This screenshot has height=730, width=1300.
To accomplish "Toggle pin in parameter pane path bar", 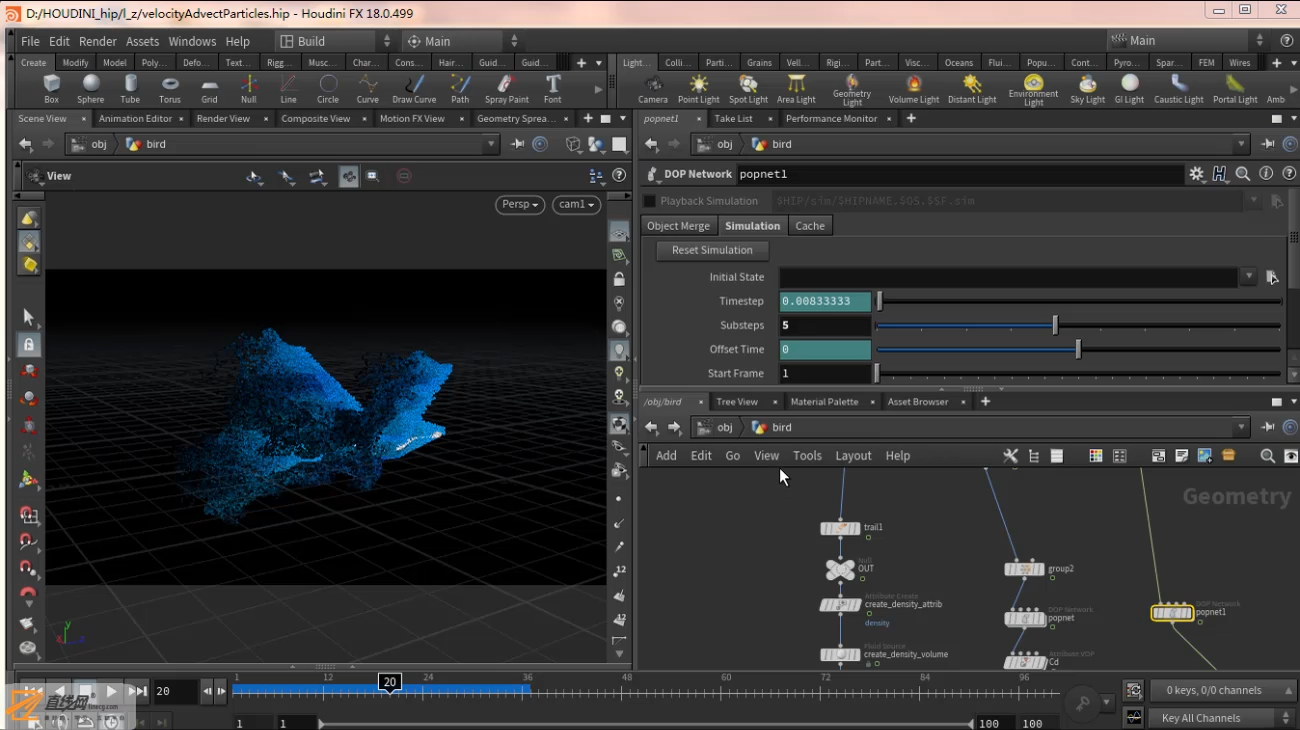I will (1268, 144).
